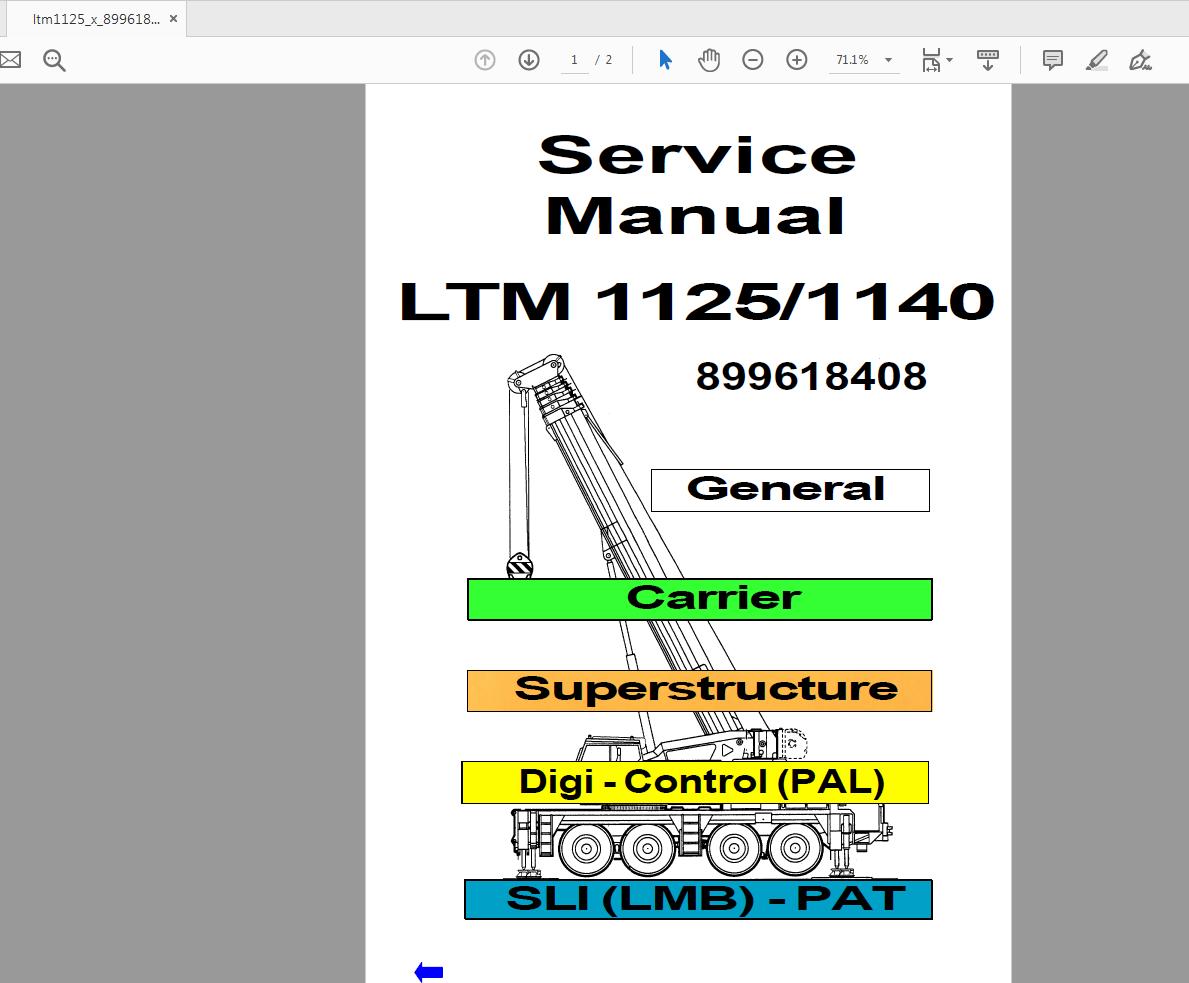Click the fit page width icon
This screenshot has height=983, width=1189.
tap(931, 60)
